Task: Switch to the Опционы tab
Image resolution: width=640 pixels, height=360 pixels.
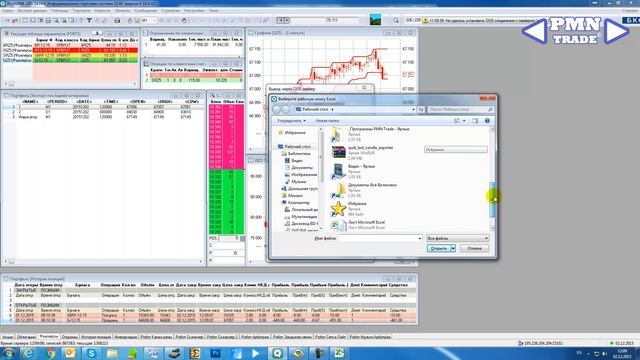Action: pos(69,337)
